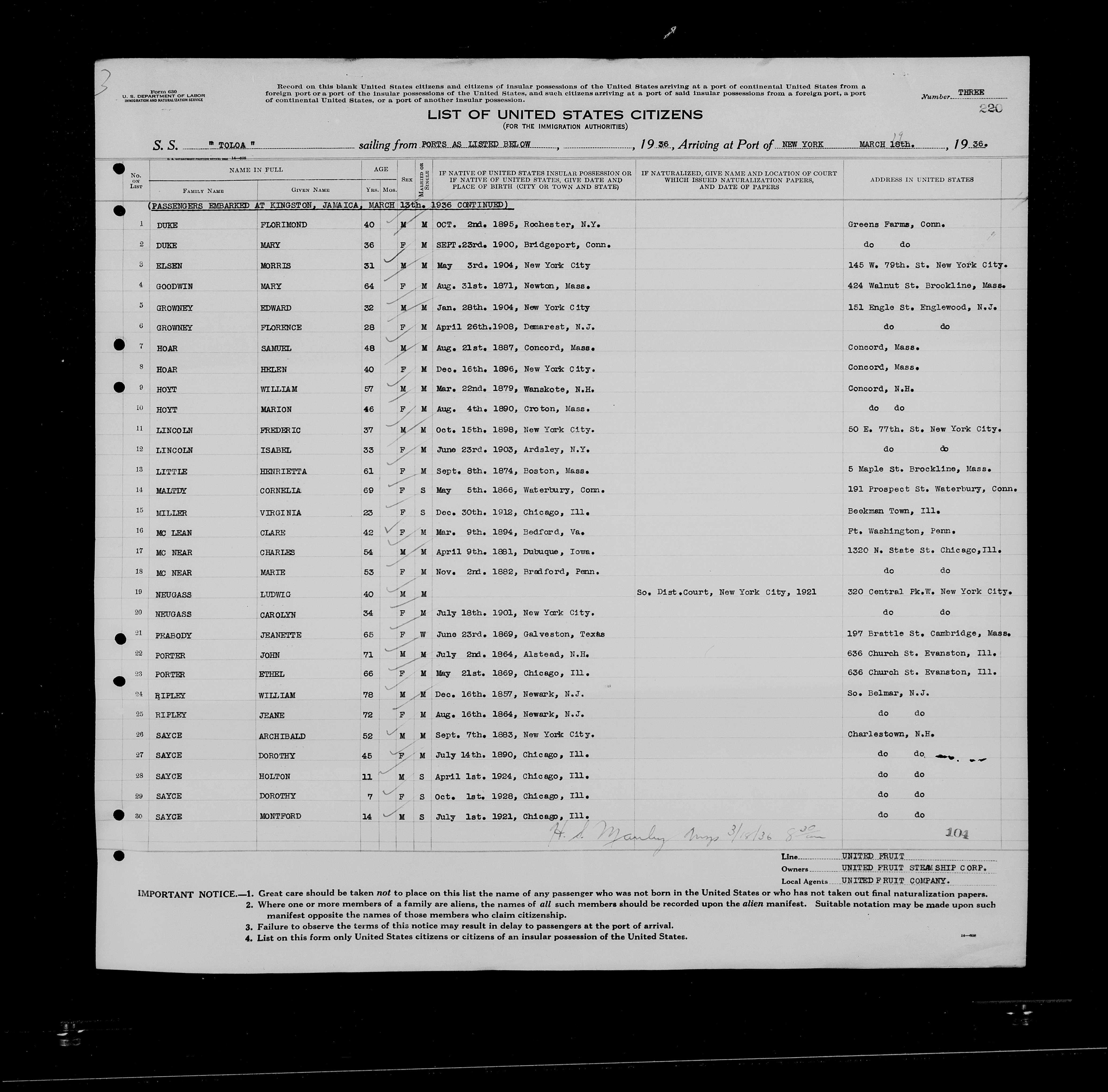Select given name 'FLORIMOND'
Screen dimensions: 1108x1092
tap(283, 225)
